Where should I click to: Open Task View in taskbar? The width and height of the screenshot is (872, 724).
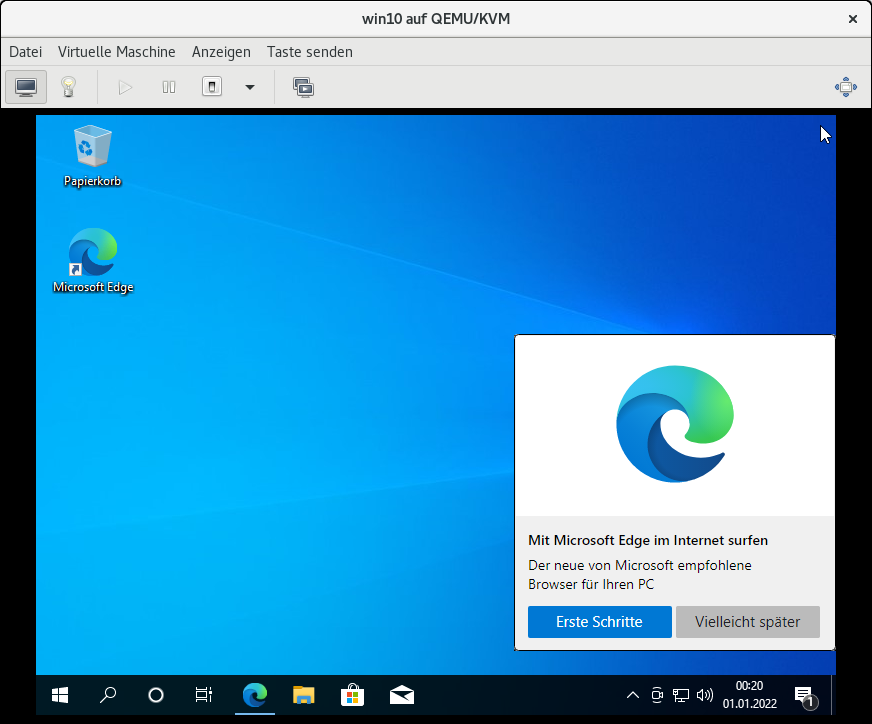coord(204,695)
